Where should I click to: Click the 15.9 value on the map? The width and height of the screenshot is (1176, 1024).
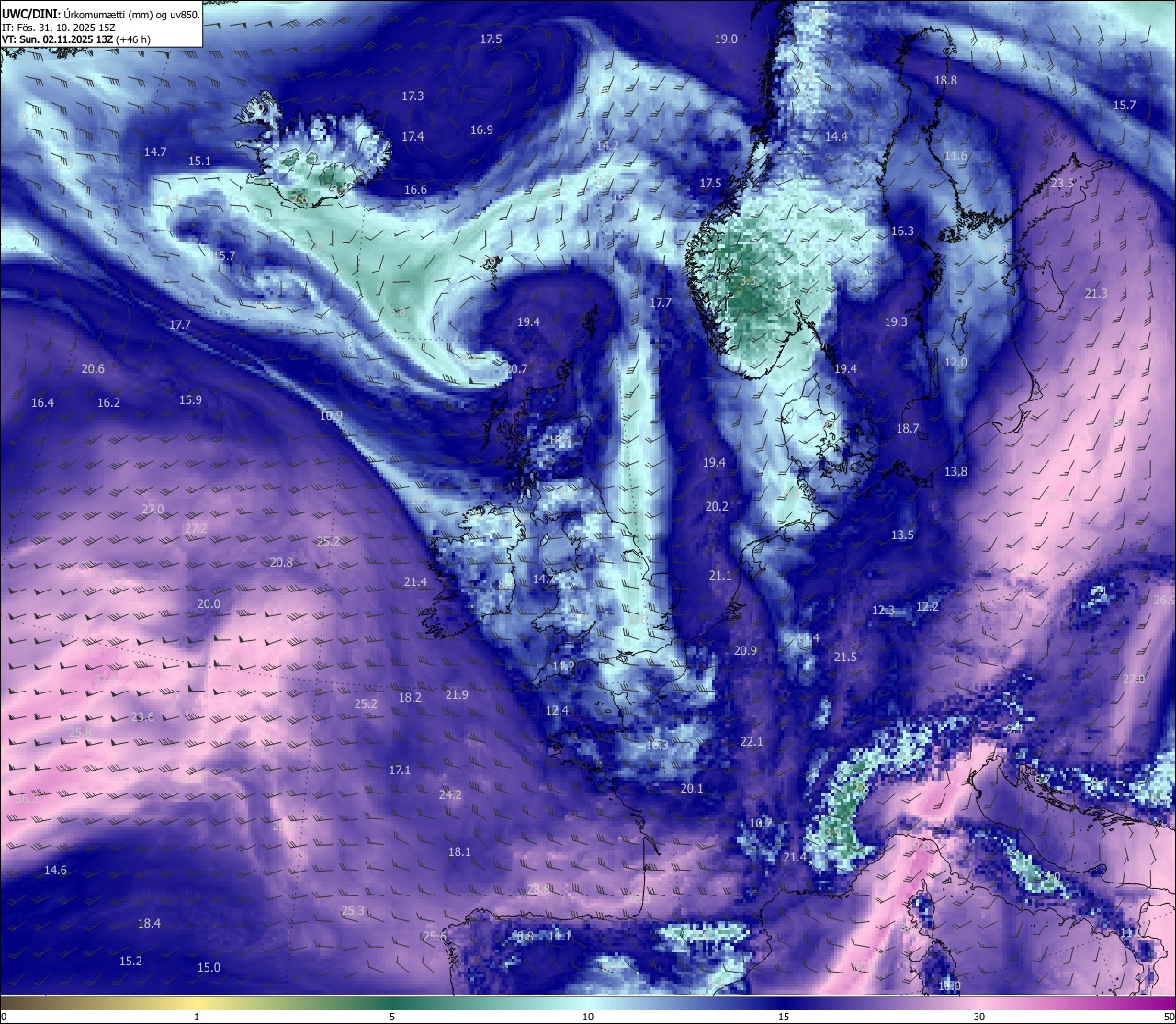[190, 399]
